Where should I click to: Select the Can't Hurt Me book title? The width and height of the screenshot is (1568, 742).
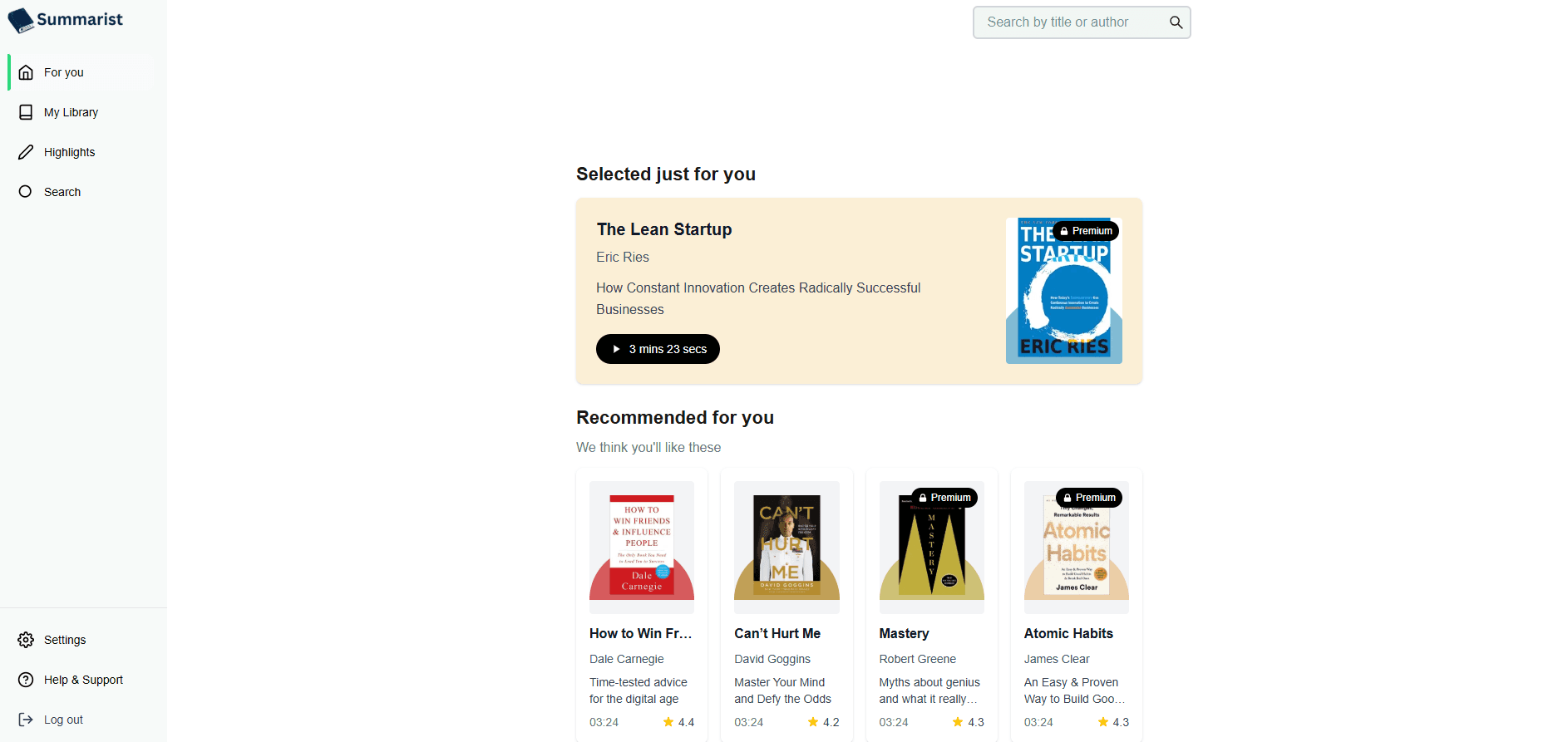[x=777, y=633]
